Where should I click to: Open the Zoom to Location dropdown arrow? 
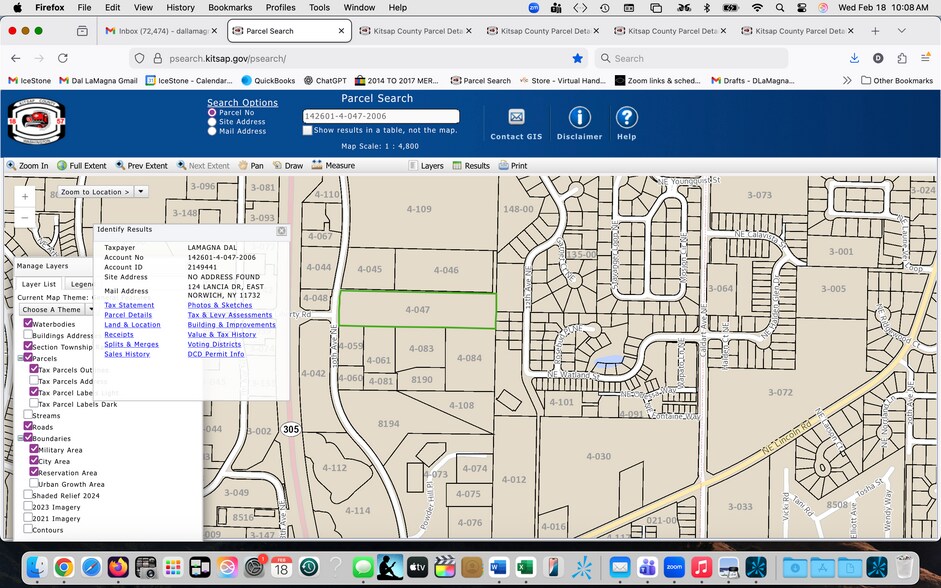[141, 191]
